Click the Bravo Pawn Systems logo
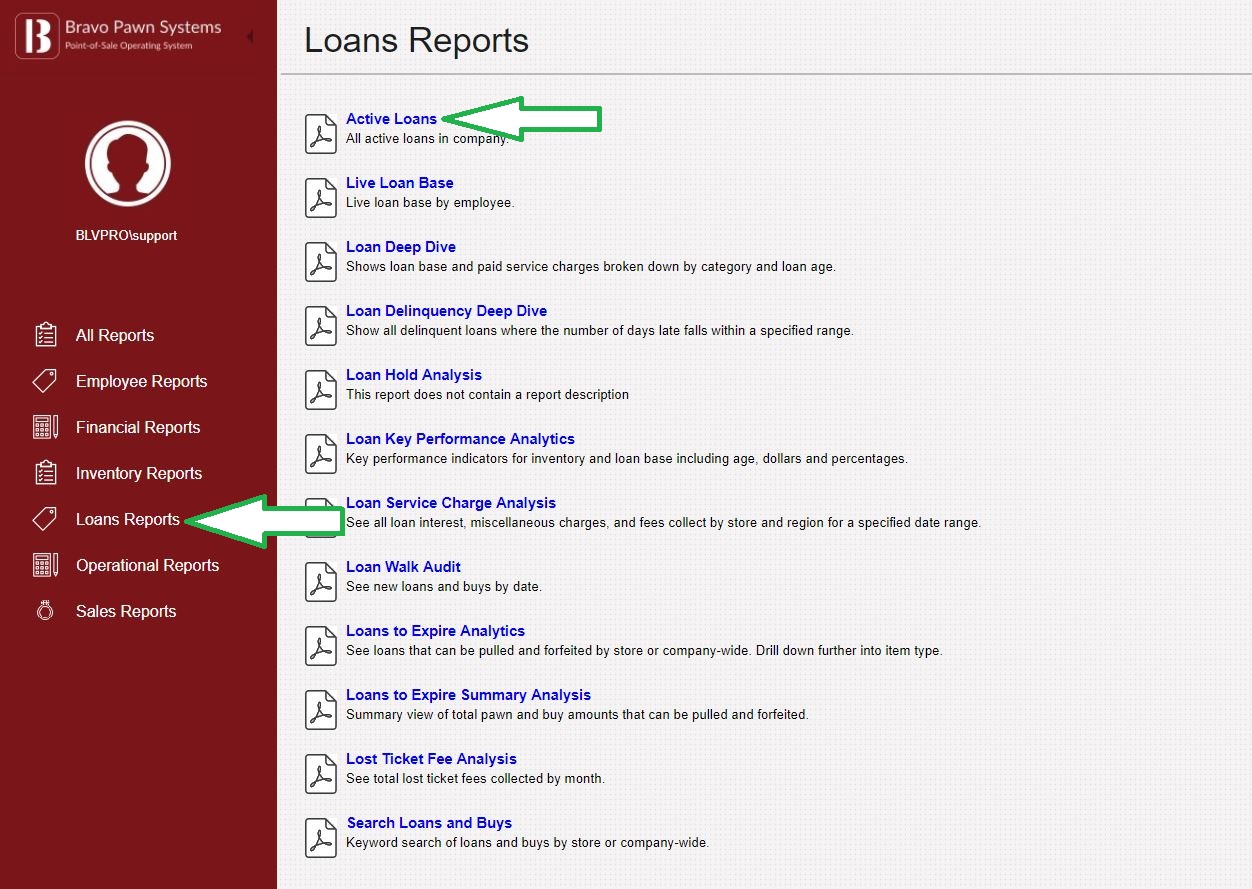 click(118, 36)
